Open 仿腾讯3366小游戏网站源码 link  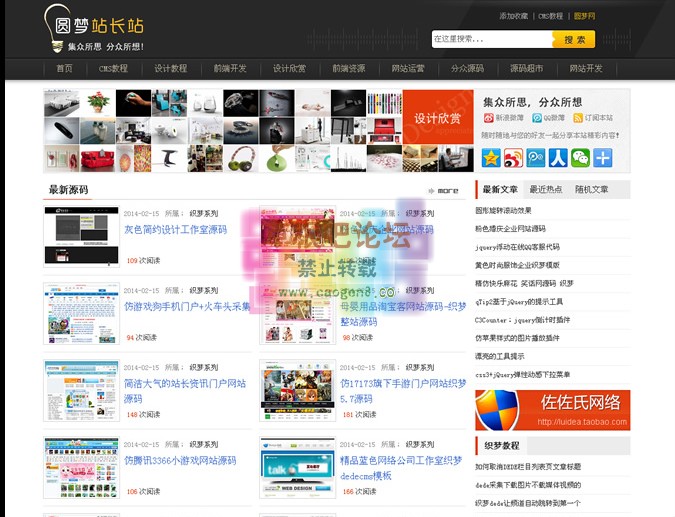180,461
